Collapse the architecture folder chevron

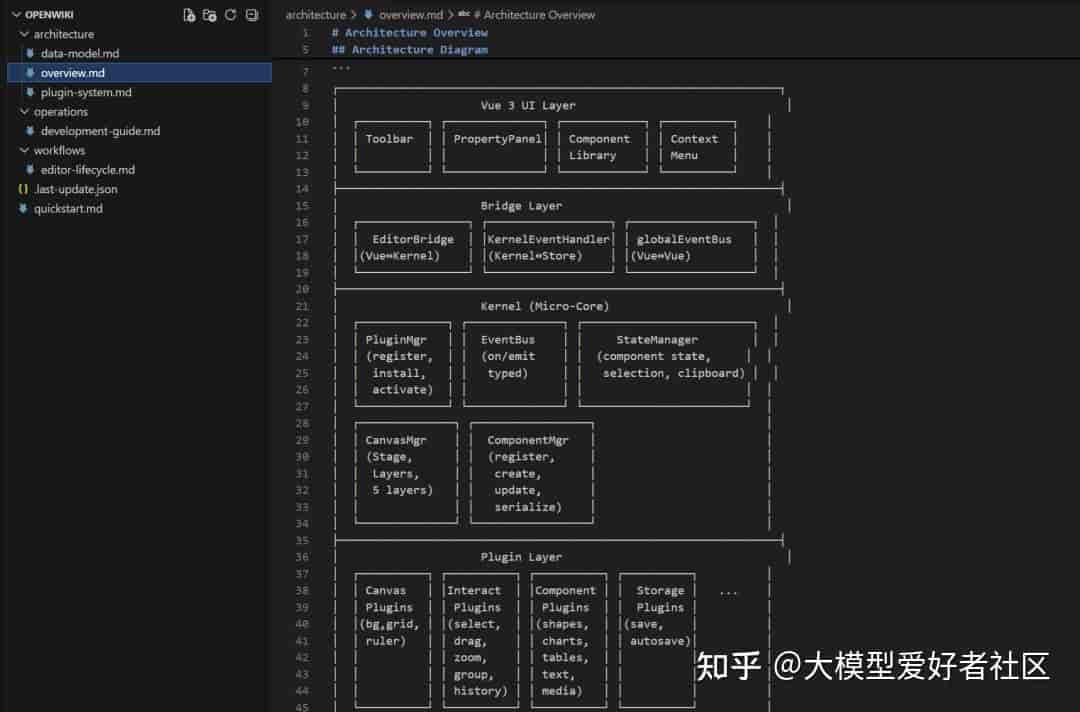click(x=25, y=34)
